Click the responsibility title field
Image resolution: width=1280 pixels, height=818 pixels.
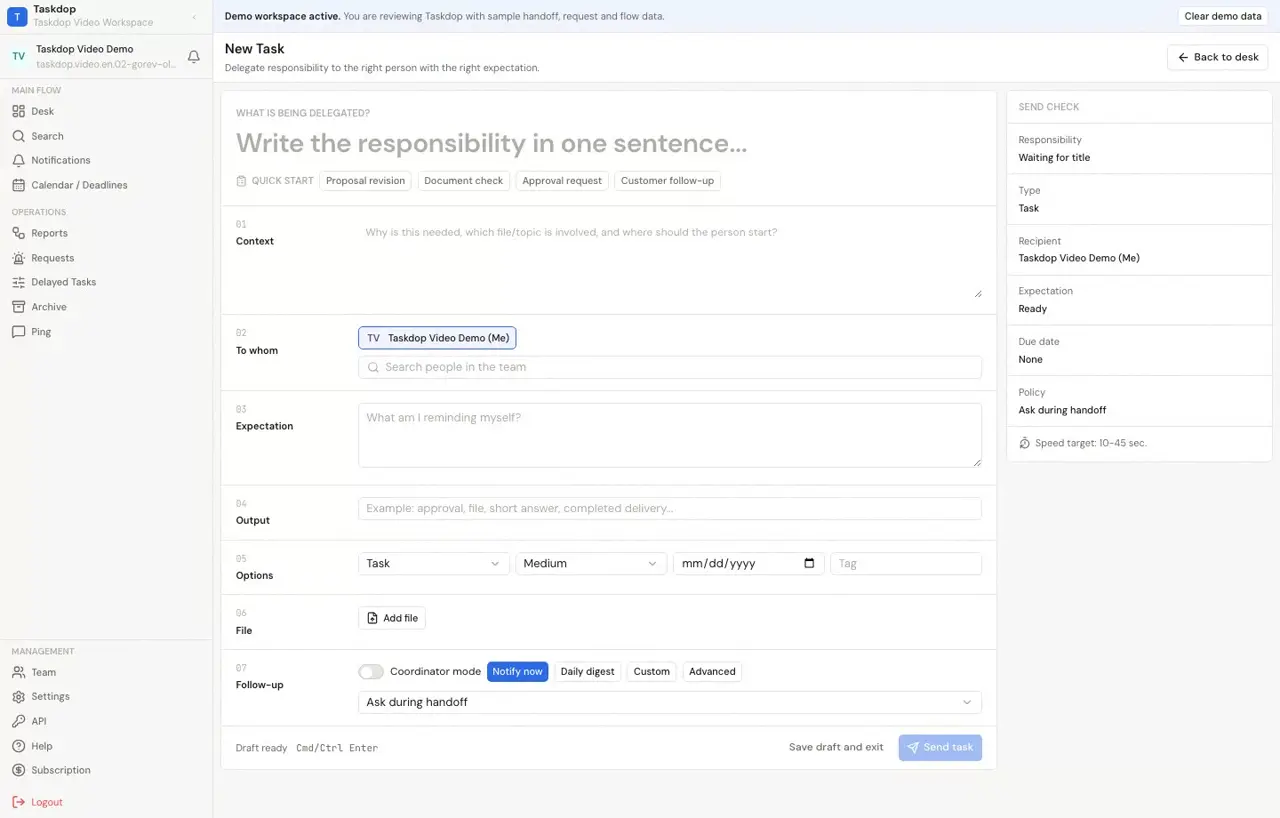click(x=608, y=143)
